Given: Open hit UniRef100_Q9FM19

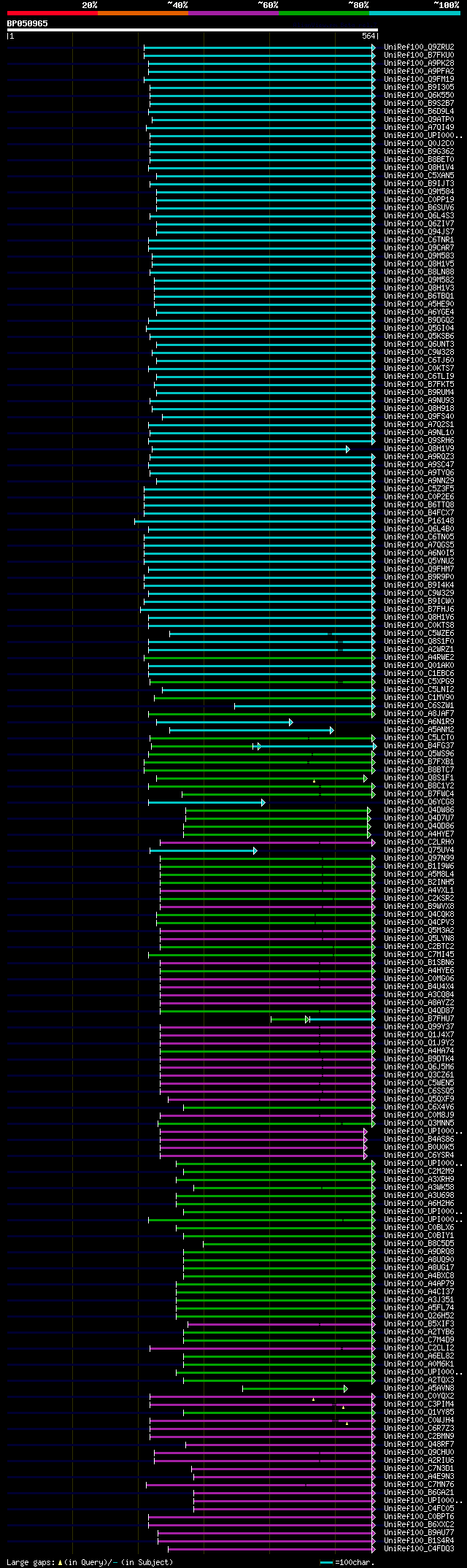Looking at the screenshot, I should [419, 79].
